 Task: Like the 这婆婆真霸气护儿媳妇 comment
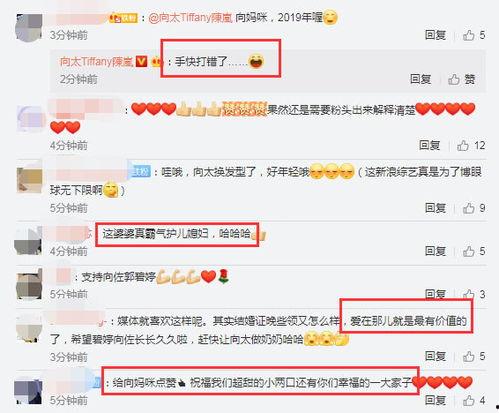pyautogui.click(x=473, y=251)
